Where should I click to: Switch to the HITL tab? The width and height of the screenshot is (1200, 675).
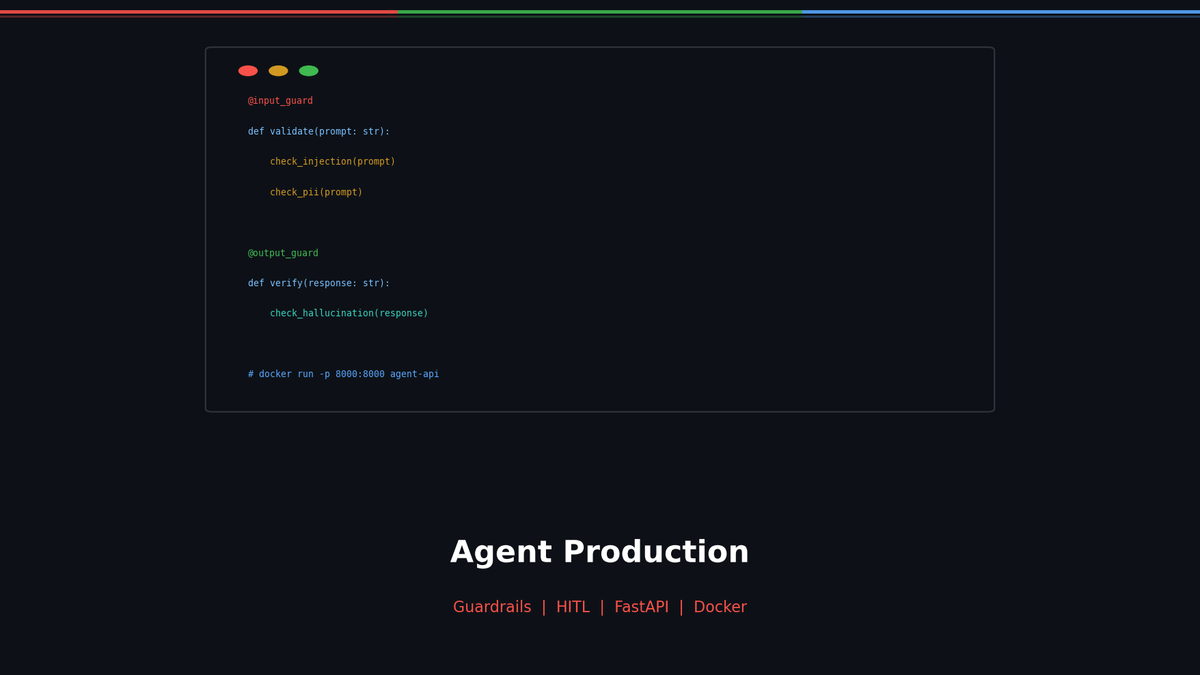coord(573,607)
